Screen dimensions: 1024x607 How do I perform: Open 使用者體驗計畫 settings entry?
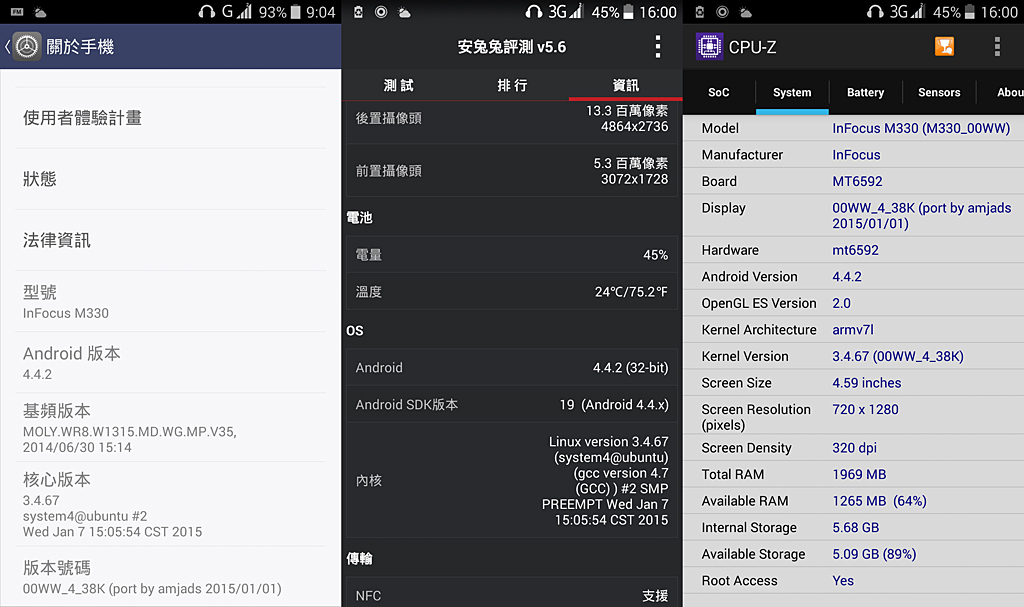point(170,118)
